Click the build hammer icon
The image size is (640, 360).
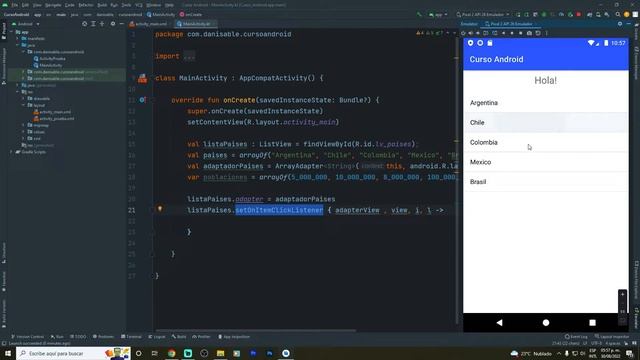(x=419, y=14)
